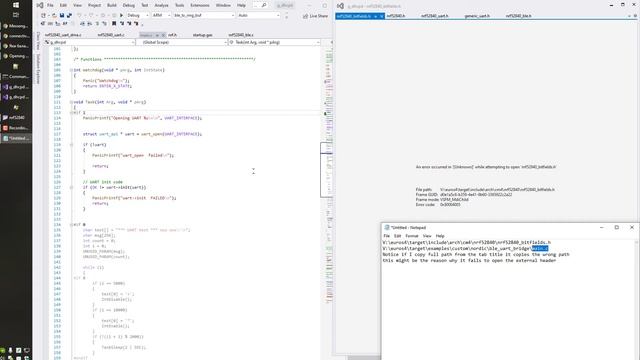Open the Task function member dropdown

(x=274, y=42)
